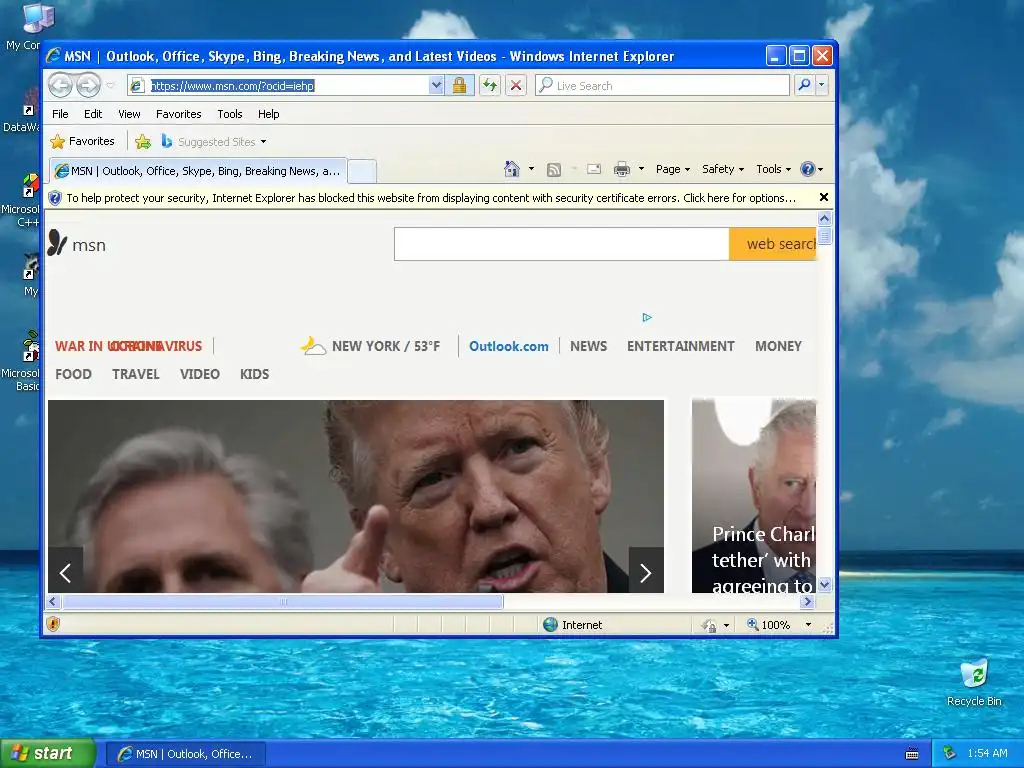Open the Recycle Bin desktop icon

974,682
